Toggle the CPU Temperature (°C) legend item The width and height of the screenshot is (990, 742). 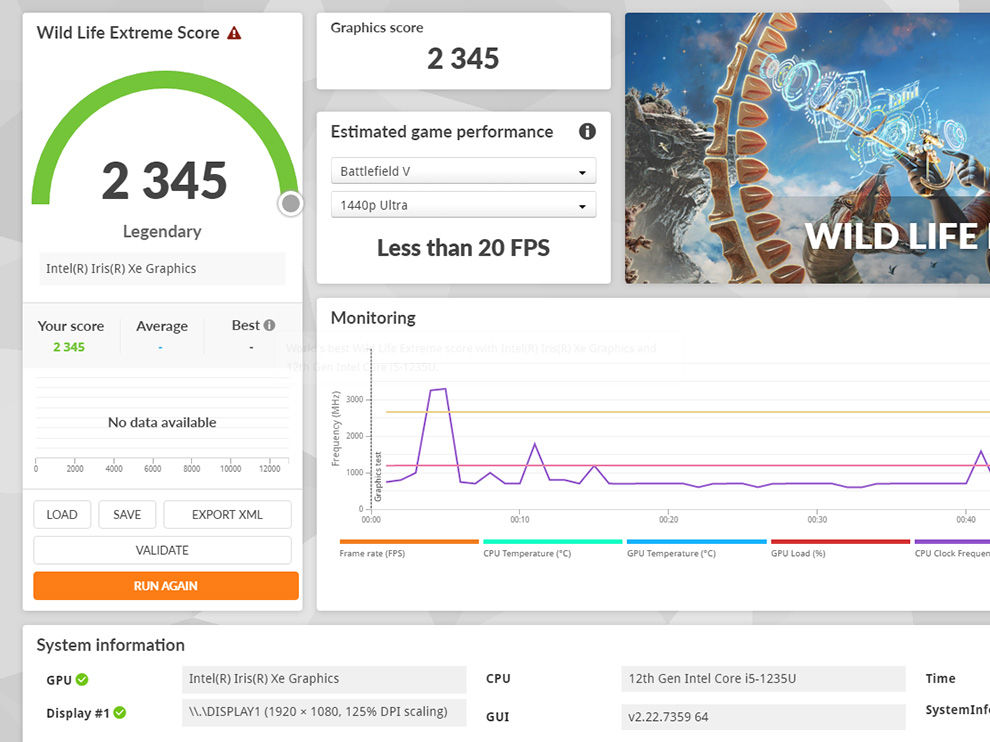point(552,548)
